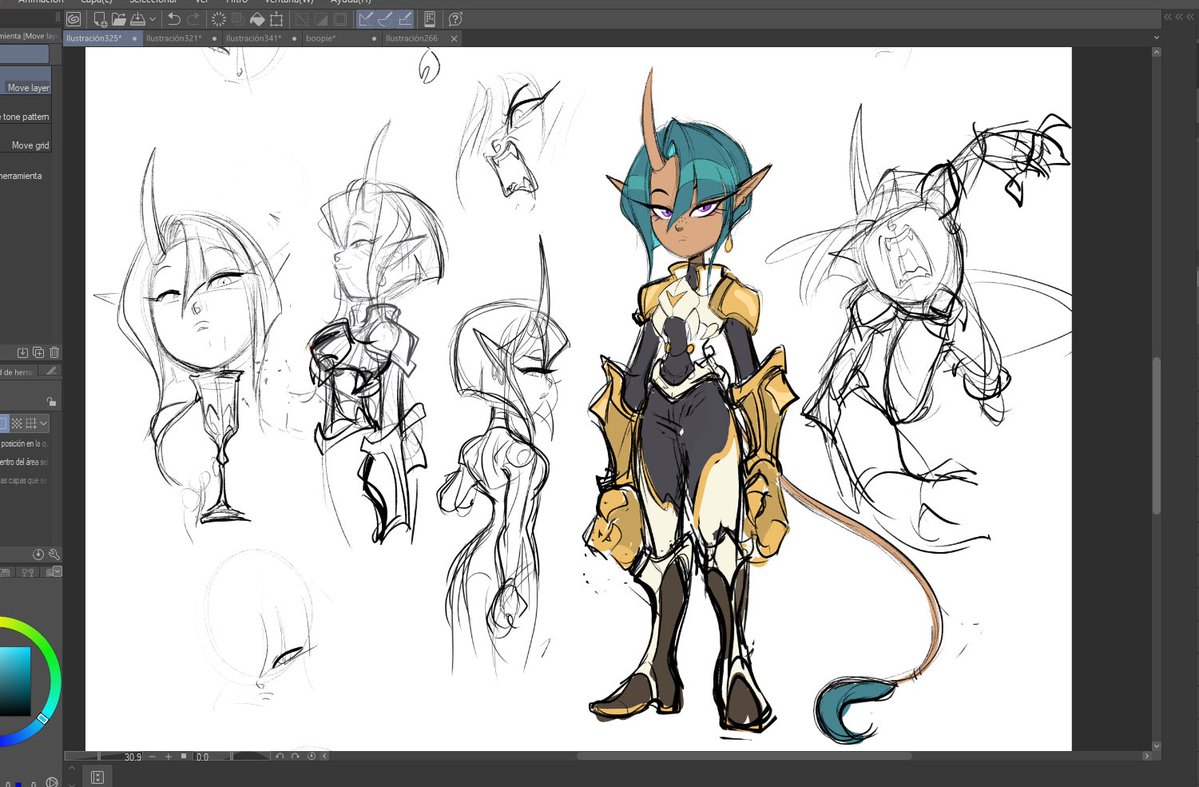1199x787 pixels.
Task: Toggle Snap to Special Ruler
Action: pos(385,19)
